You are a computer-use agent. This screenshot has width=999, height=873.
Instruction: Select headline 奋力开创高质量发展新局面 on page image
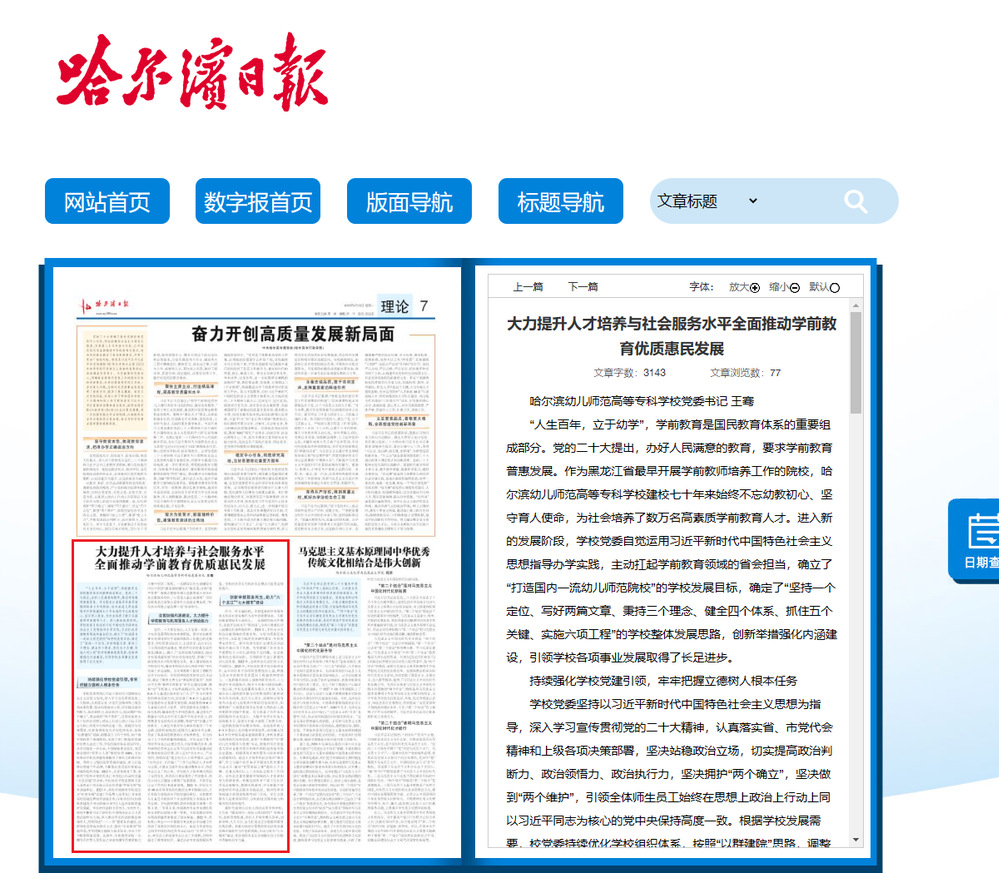click(x=292, y=334)
